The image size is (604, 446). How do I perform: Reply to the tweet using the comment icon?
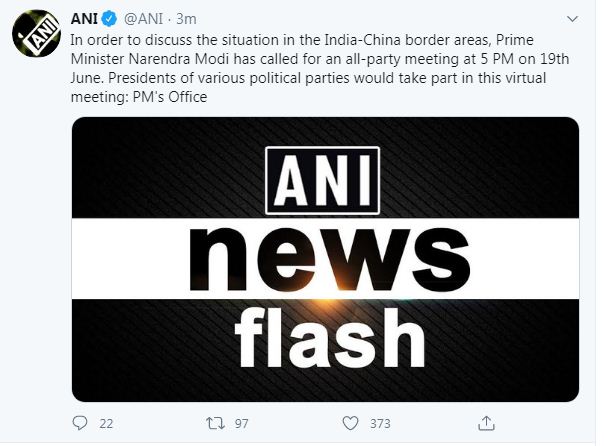point(80,423)
